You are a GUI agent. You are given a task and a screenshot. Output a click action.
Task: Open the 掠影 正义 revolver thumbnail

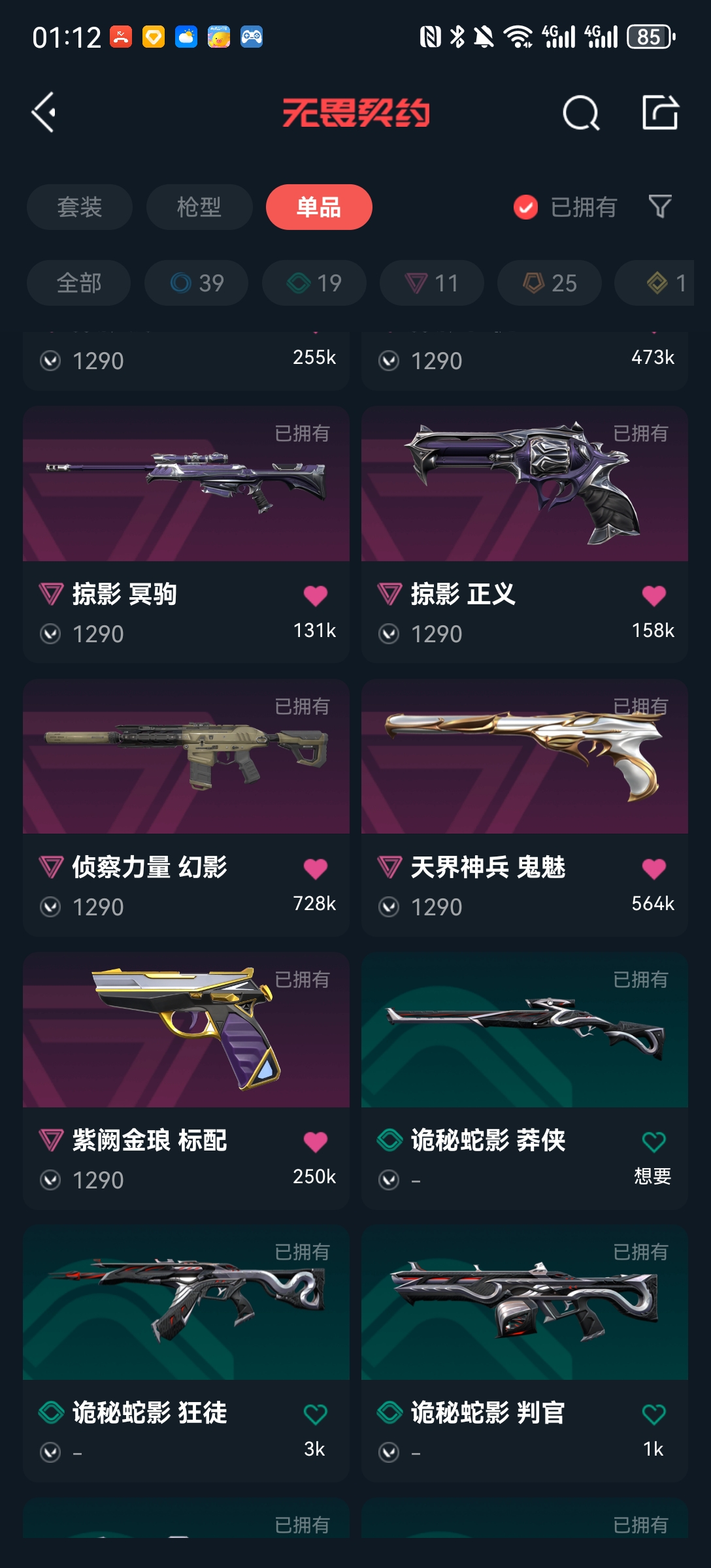tap(525, 483)
